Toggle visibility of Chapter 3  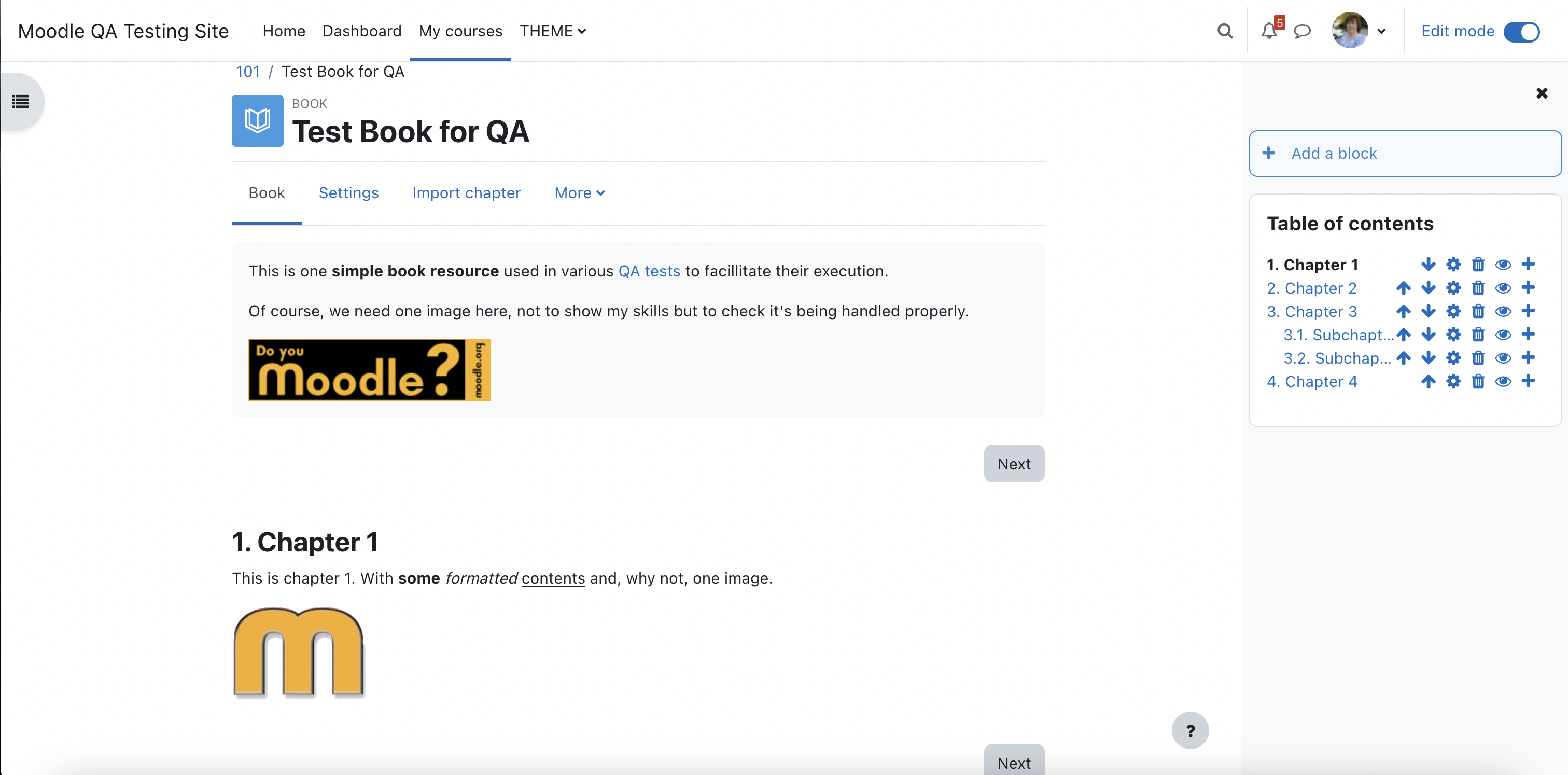(x=1503, y=311)
